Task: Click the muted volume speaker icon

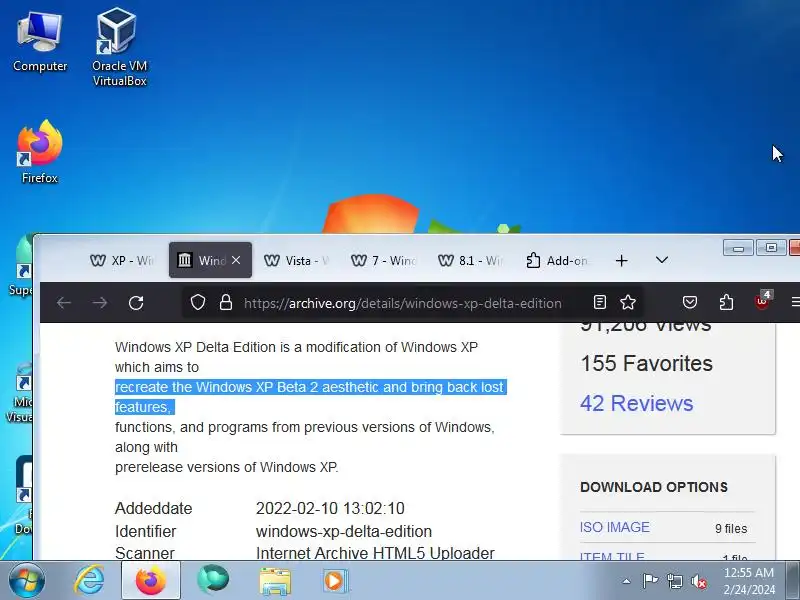Action: pos(698,581)
